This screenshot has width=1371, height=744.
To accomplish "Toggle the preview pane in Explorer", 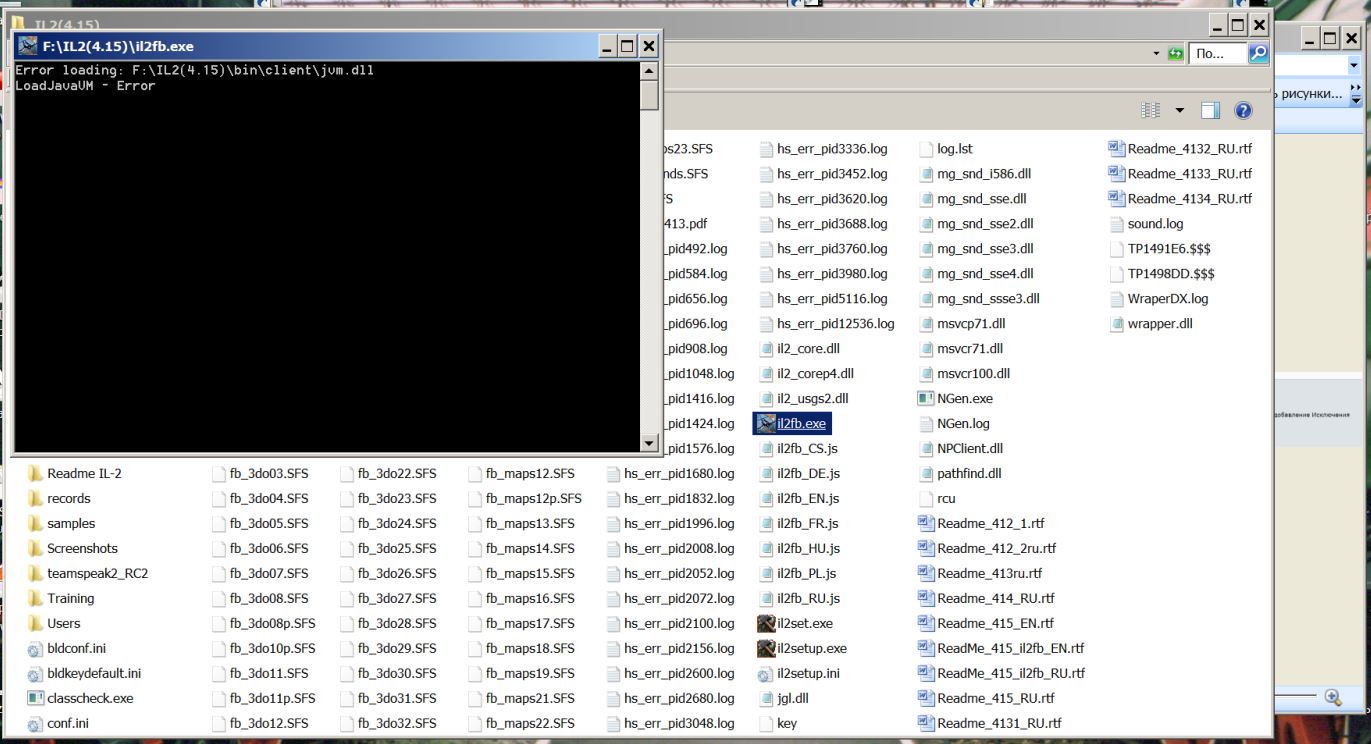I will [1211, 111].
